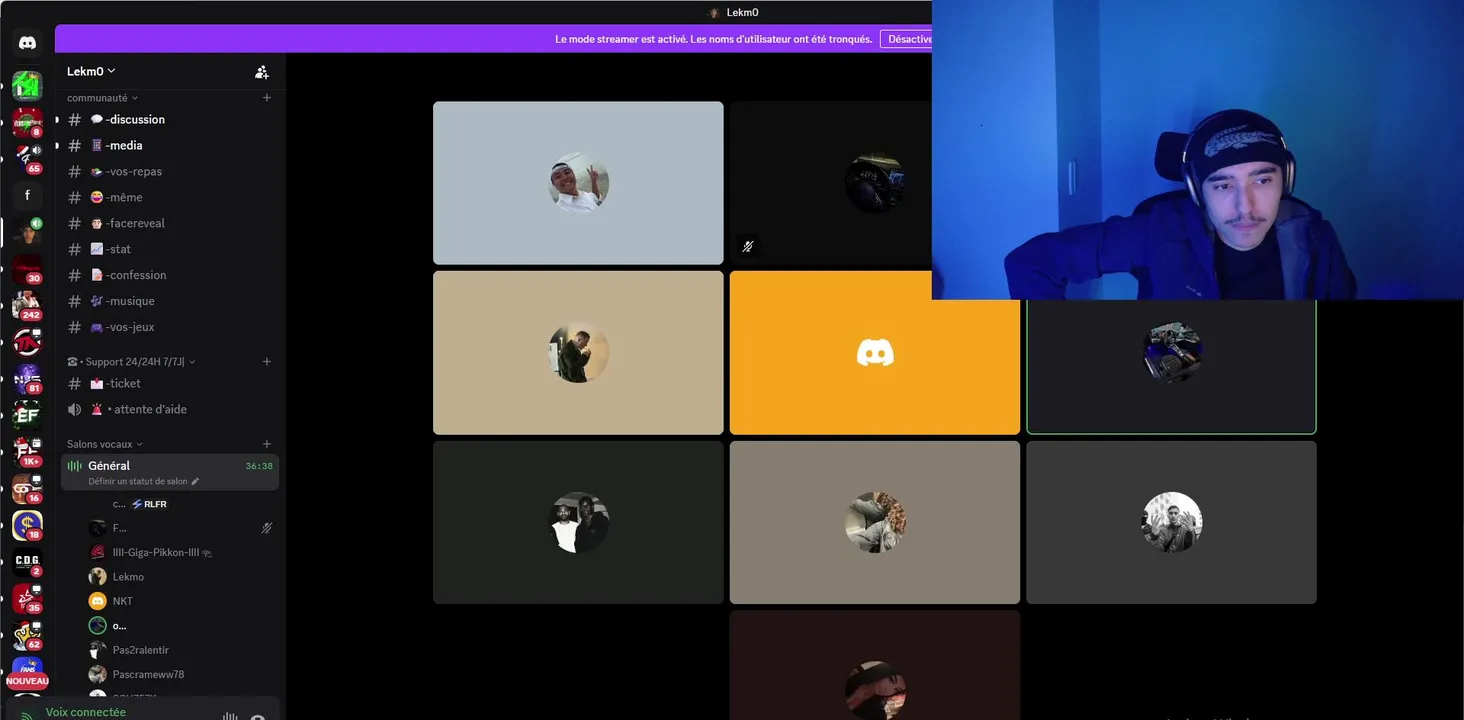The height and width of the screenshot is (720, 1464).
Task: Click the 36:38 call timer
Action: (259, 466)
